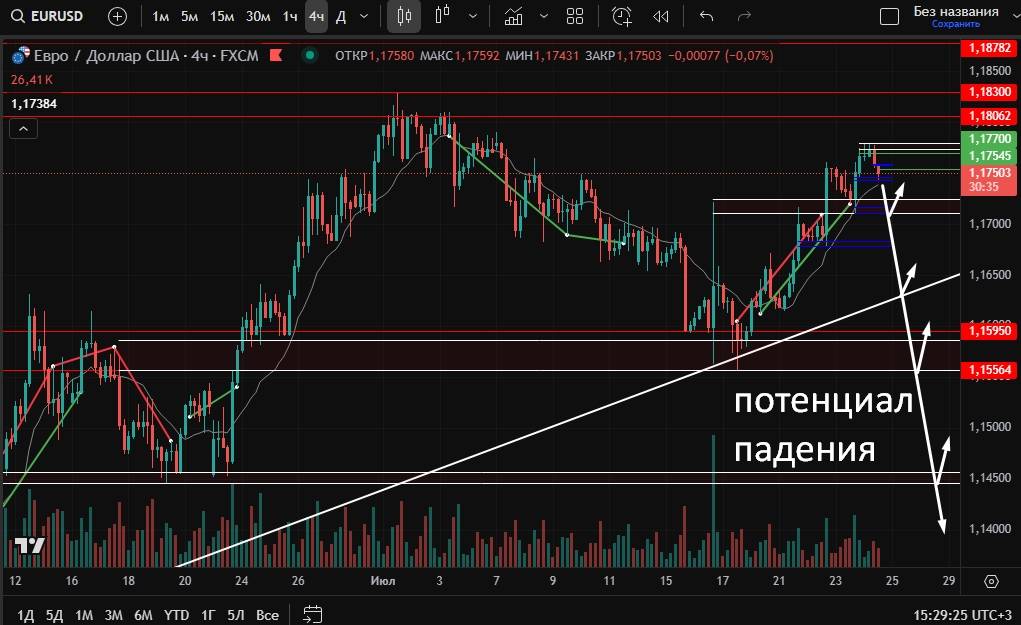Select red price label 1,15564
The height and width of the screenshot is (625, 1021).
coord(989,370)
